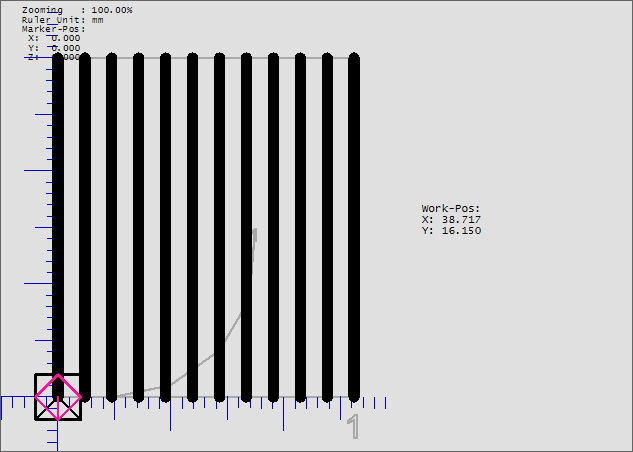Click the Marker-Pos heading
Viewport: 633px width, 452px height.
pos(53,29)
